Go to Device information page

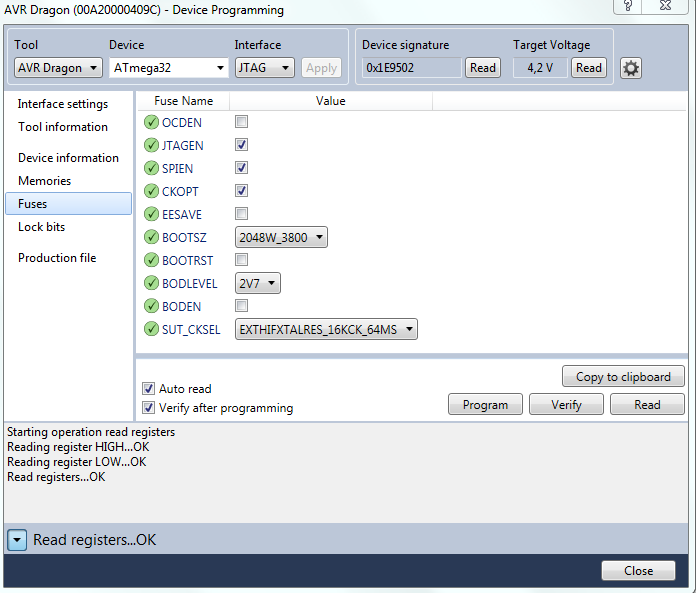pos(68,158)
